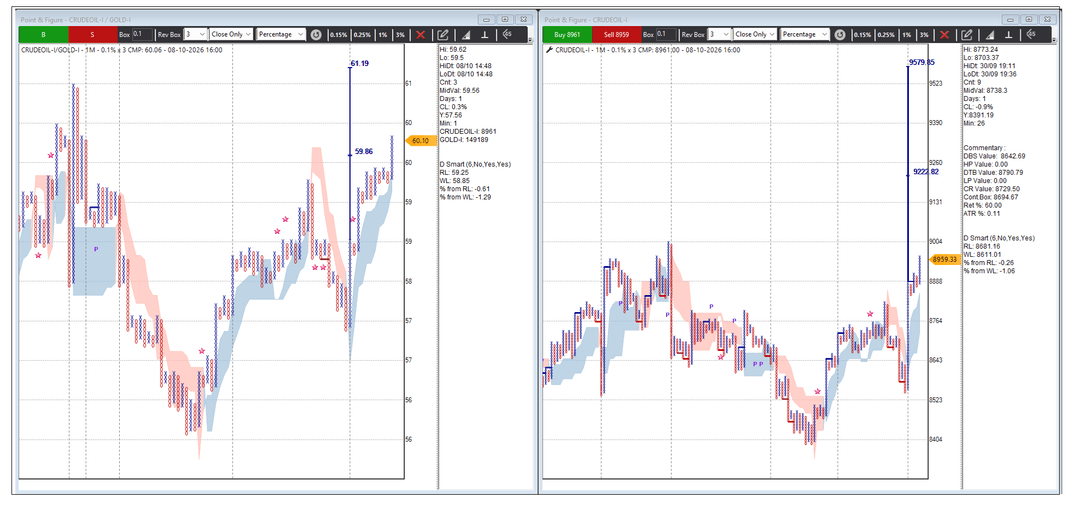This screenshot has width=1080, height=506.
Task: Click 'WL: 8611.01' info row
Action: (x=982, y=254)
